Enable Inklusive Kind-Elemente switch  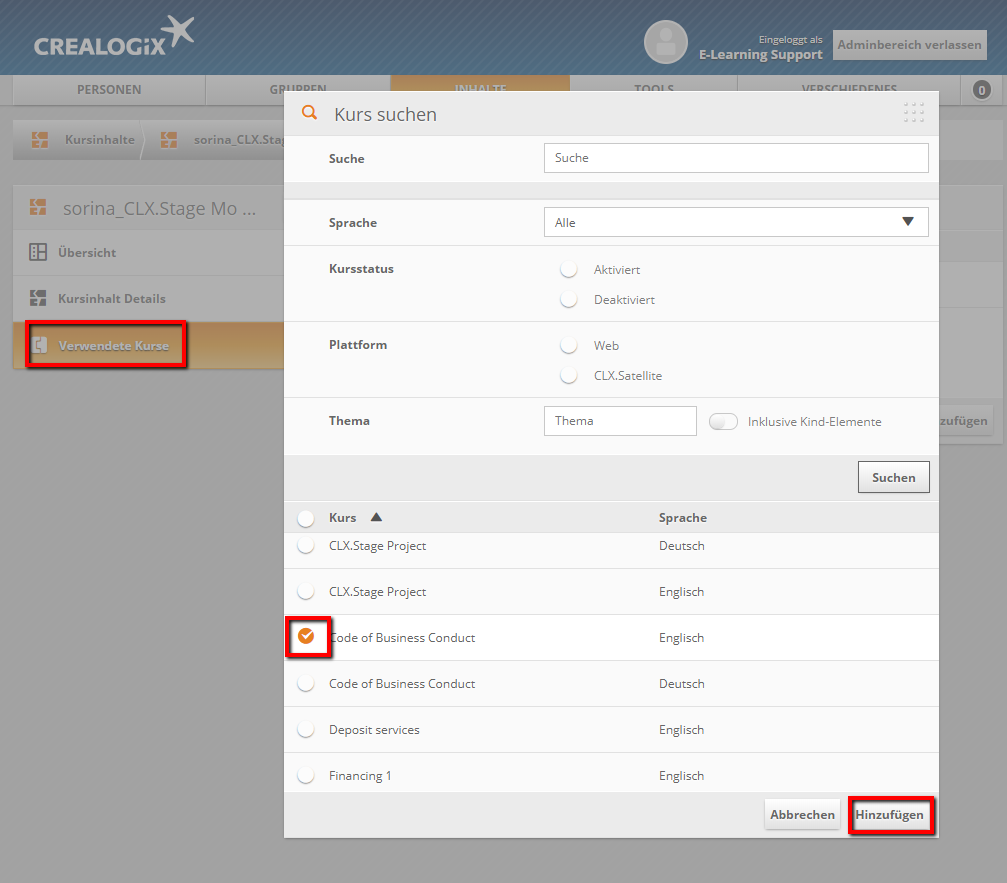(723, 422)
